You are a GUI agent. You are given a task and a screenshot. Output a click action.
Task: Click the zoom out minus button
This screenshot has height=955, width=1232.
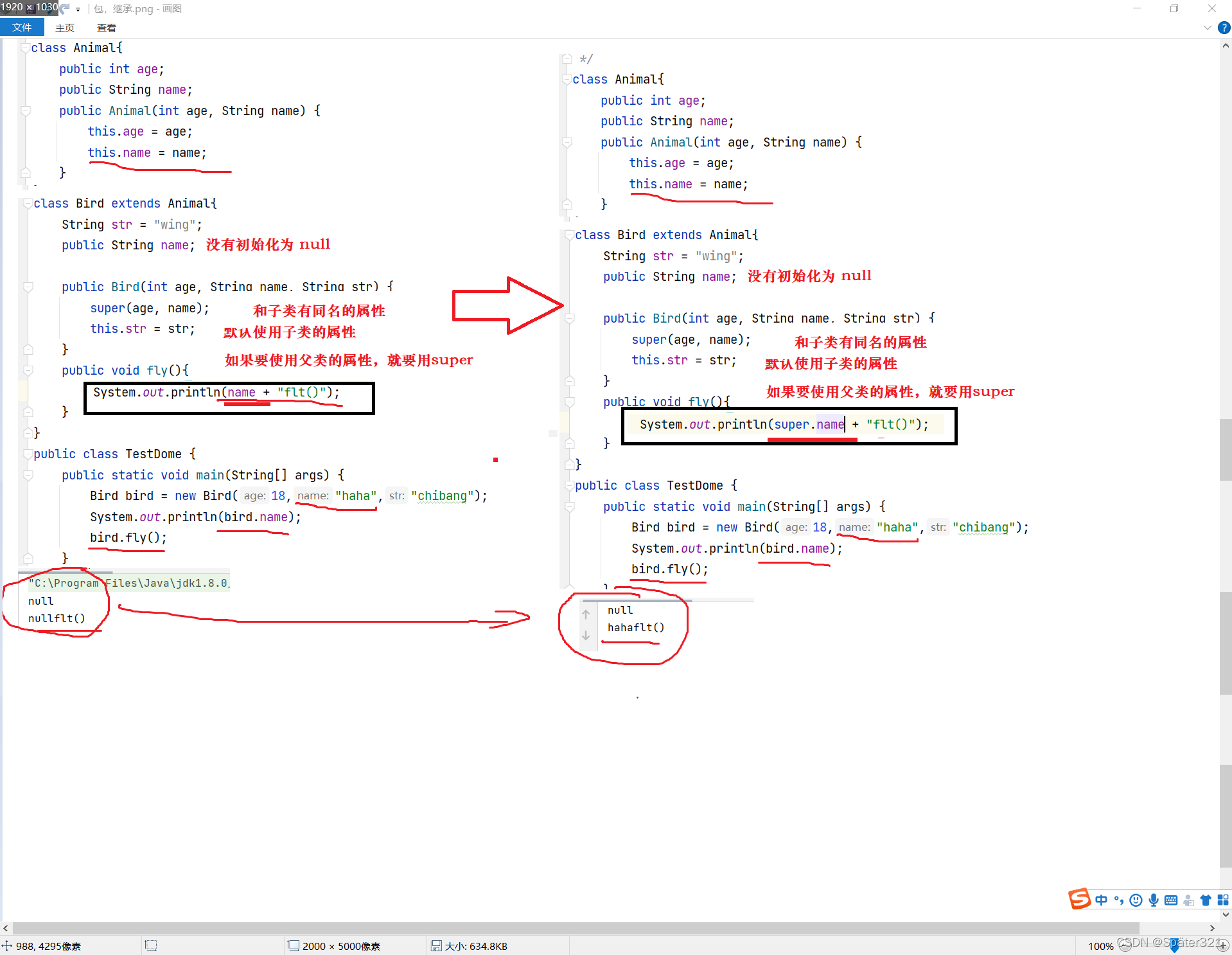coord(1124,945)
